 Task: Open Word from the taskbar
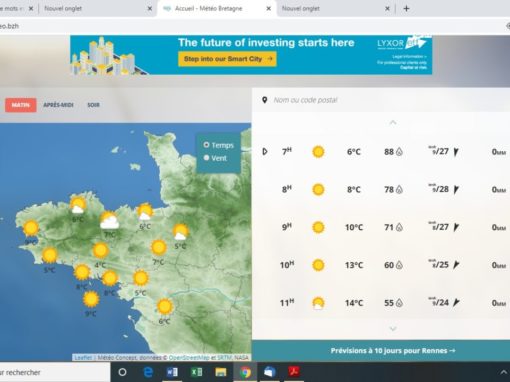[x=172, y=372]
